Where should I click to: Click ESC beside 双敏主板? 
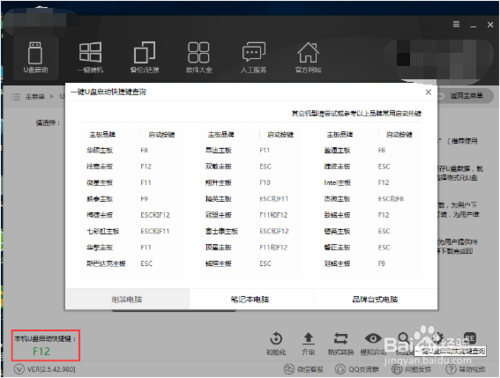click(x=265, y=166)
